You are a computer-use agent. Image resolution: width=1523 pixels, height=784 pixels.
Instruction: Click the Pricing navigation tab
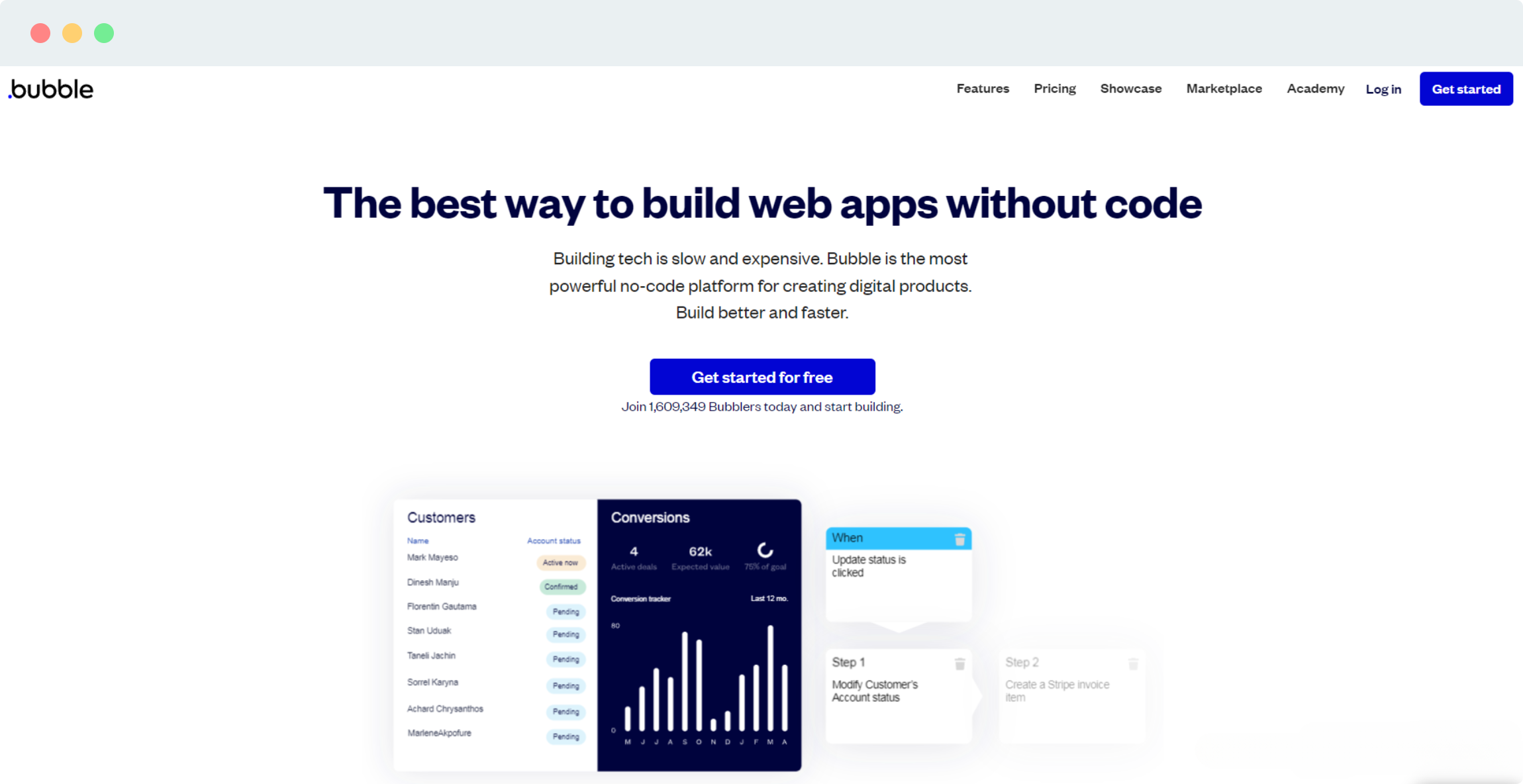1055,89
